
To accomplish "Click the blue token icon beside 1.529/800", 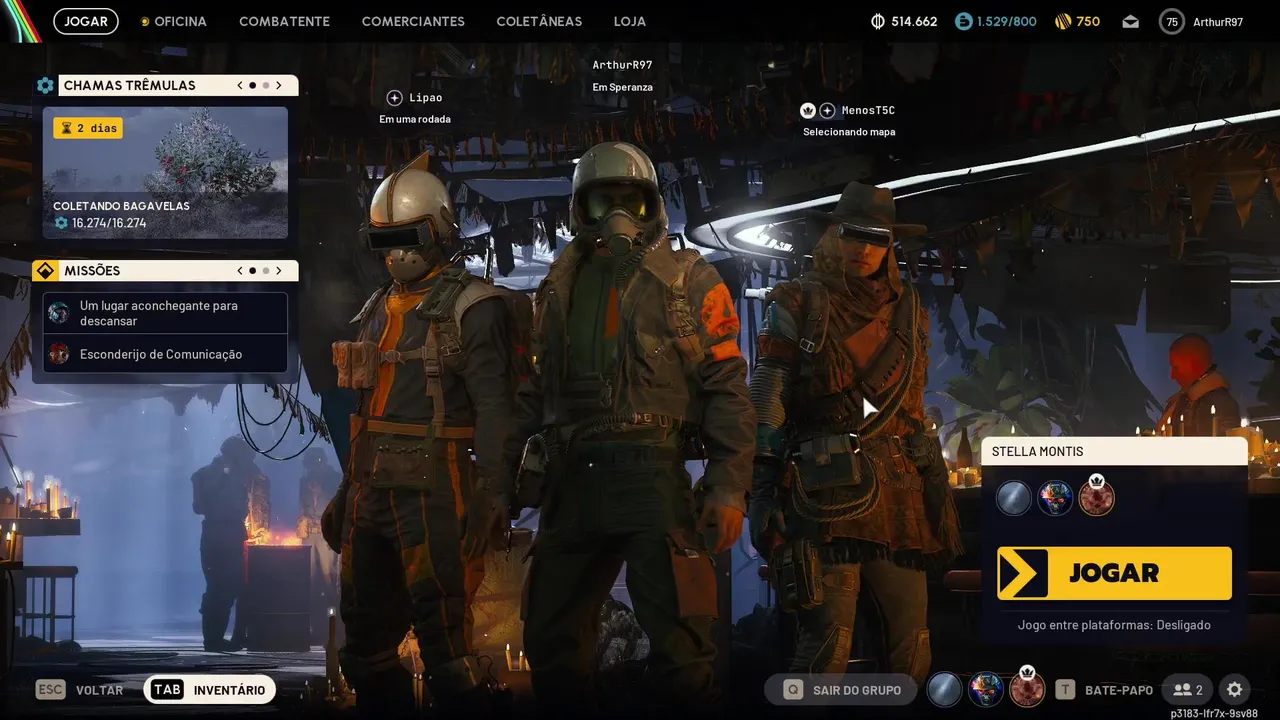I will (963, 21).
